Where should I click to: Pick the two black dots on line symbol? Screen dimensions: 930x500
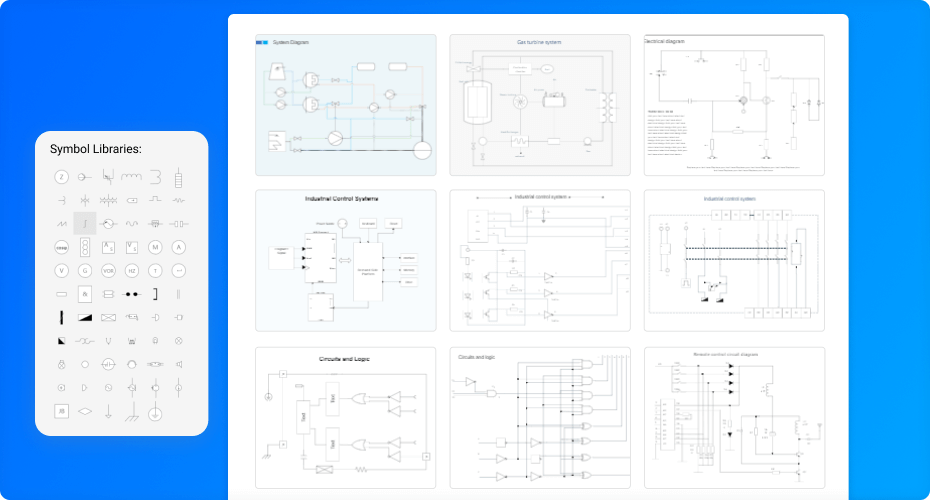(x=132, y=294)
